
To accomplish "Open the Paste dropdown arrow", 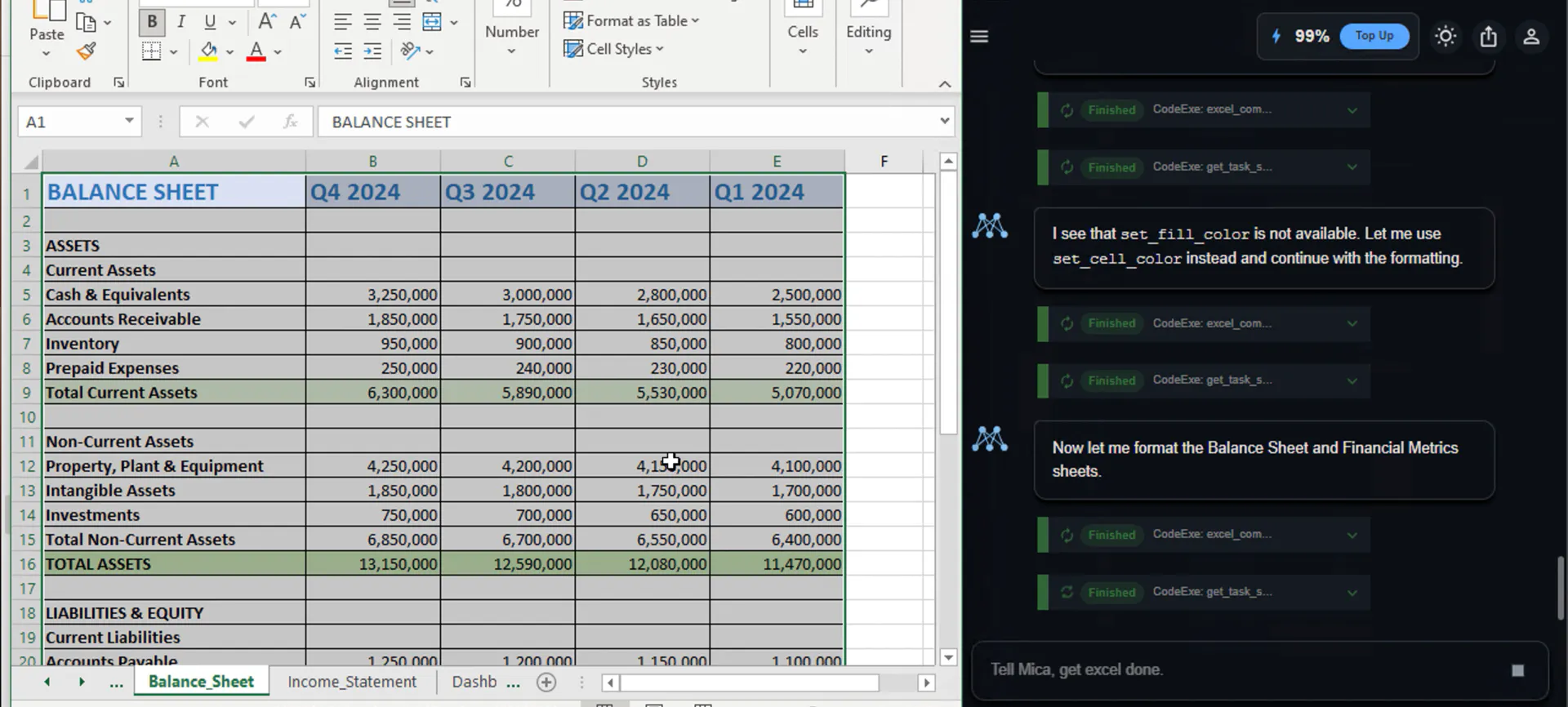I will [x=47, y=53].
